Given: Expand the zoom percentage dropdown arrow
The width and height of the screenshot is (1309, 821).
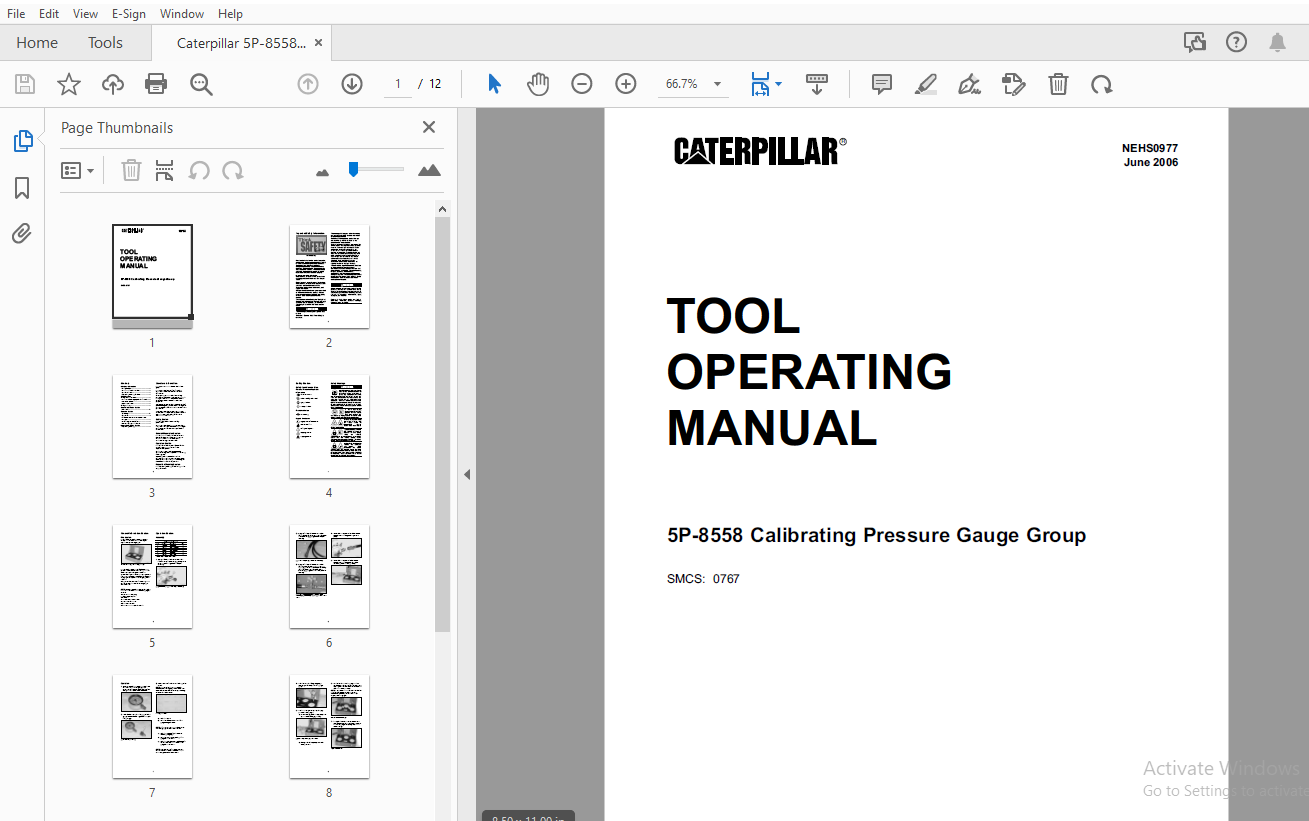Looking at the screenshot, I should 717,84.
